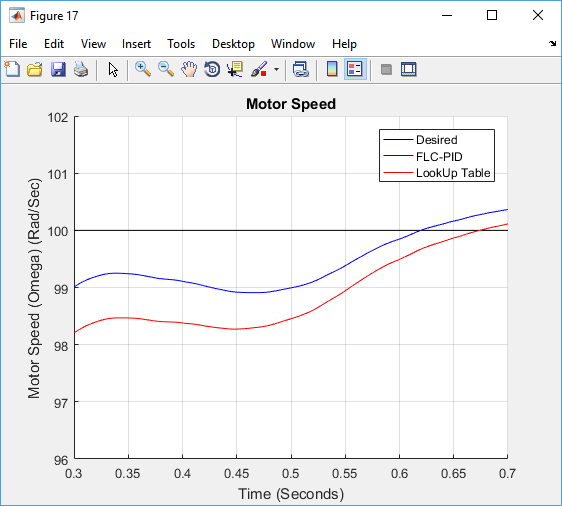562x506 pixels.
Task: Toggle the Edit Plot arrow tool
Action: [113, 69]
